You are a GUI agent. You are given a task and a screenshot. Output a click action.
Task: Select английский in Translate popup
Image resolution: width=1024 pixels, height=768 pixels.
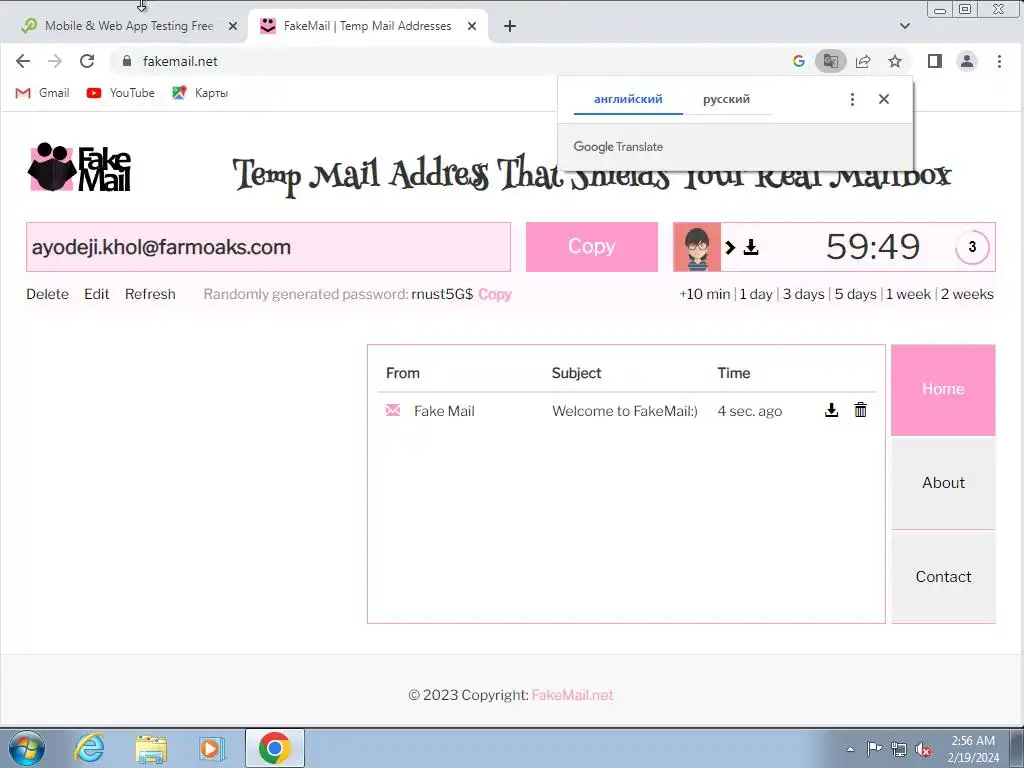click(x=628, y=99)
